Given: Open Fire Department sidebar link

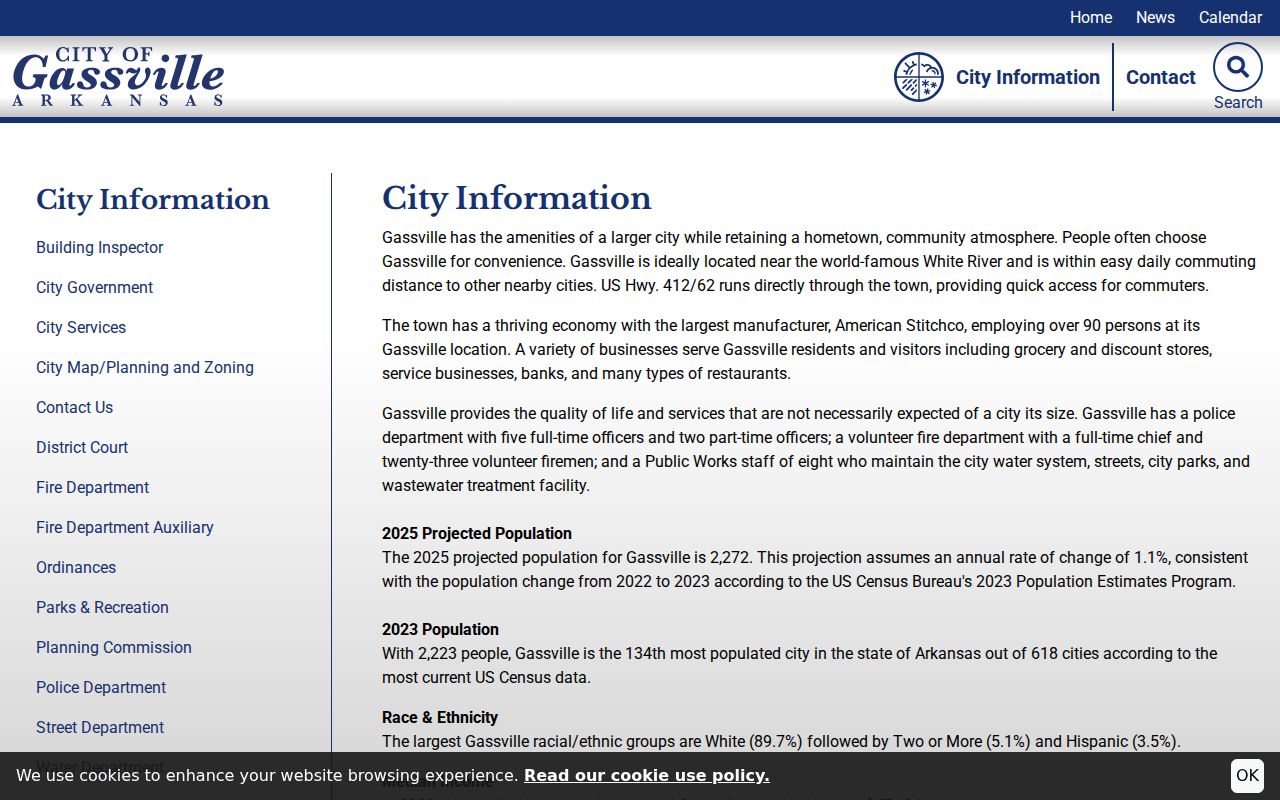Looking at the screenshot, I should coord(93,487).
